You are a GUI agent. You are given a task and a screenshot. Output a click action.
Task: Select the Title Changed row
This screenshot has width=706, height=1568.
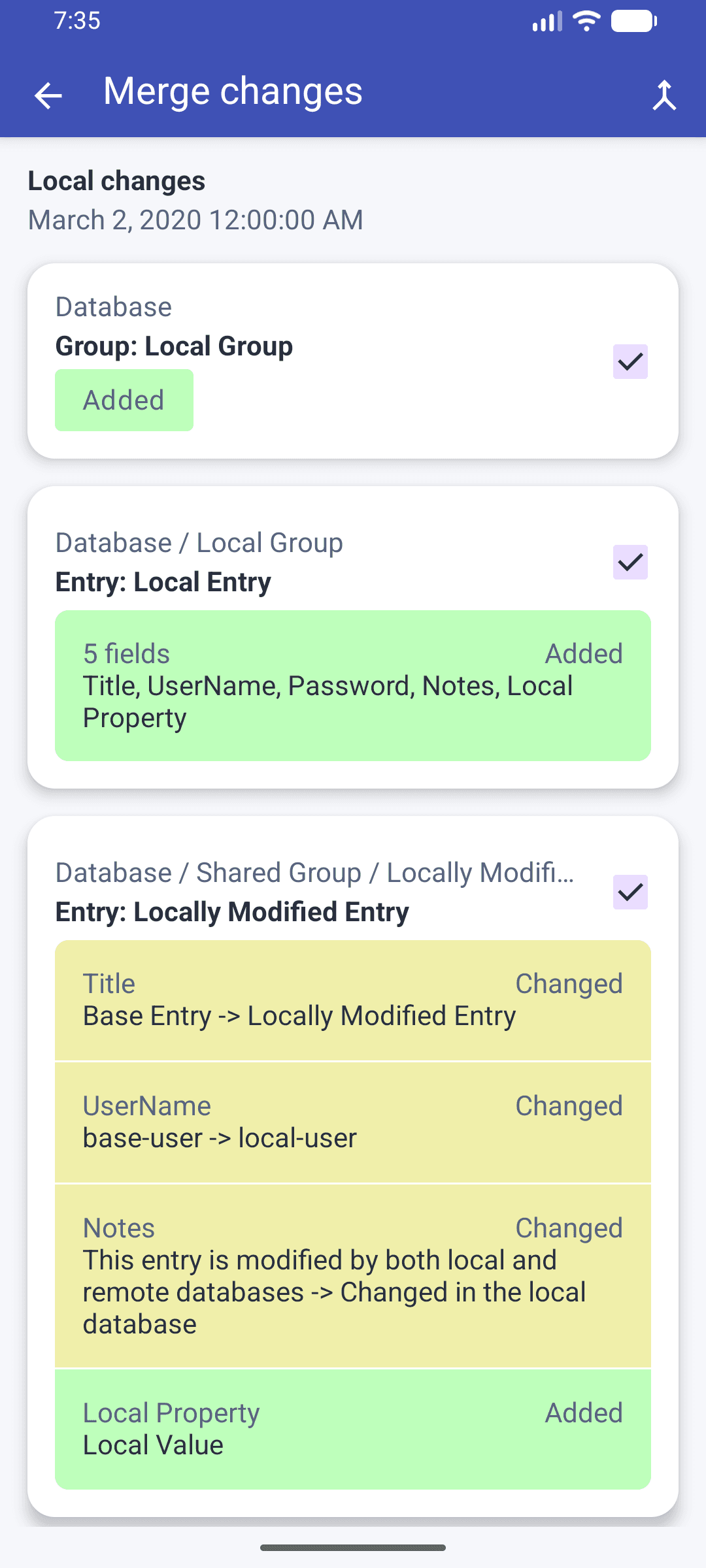[x=353, y=1000]
